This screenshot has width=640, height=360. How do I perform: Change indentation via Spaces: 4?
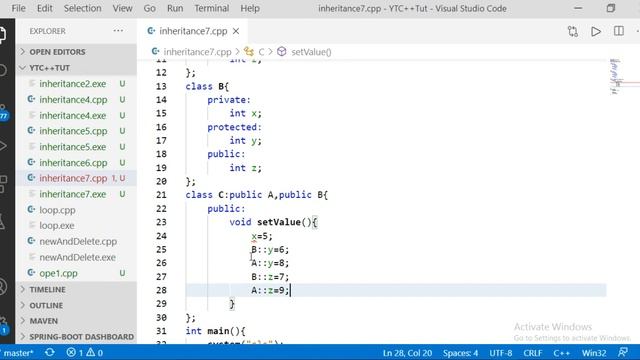click(460, 353)
